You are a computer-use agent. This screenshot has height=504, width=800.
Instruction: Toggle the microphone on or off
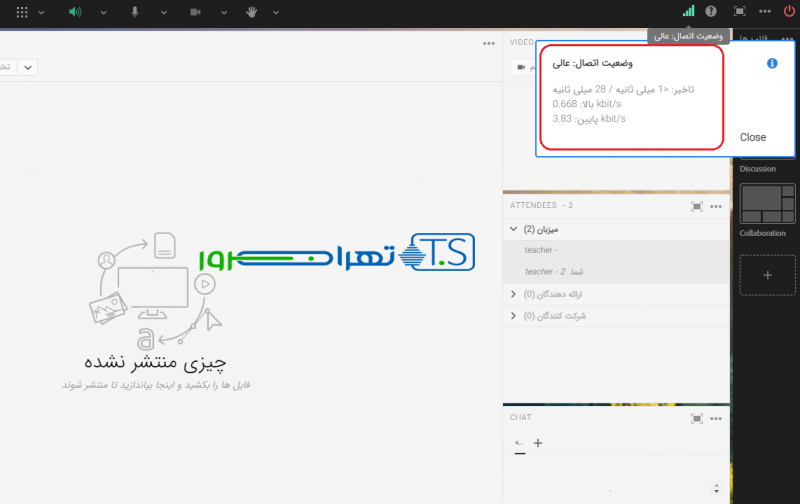coord(135,12)
